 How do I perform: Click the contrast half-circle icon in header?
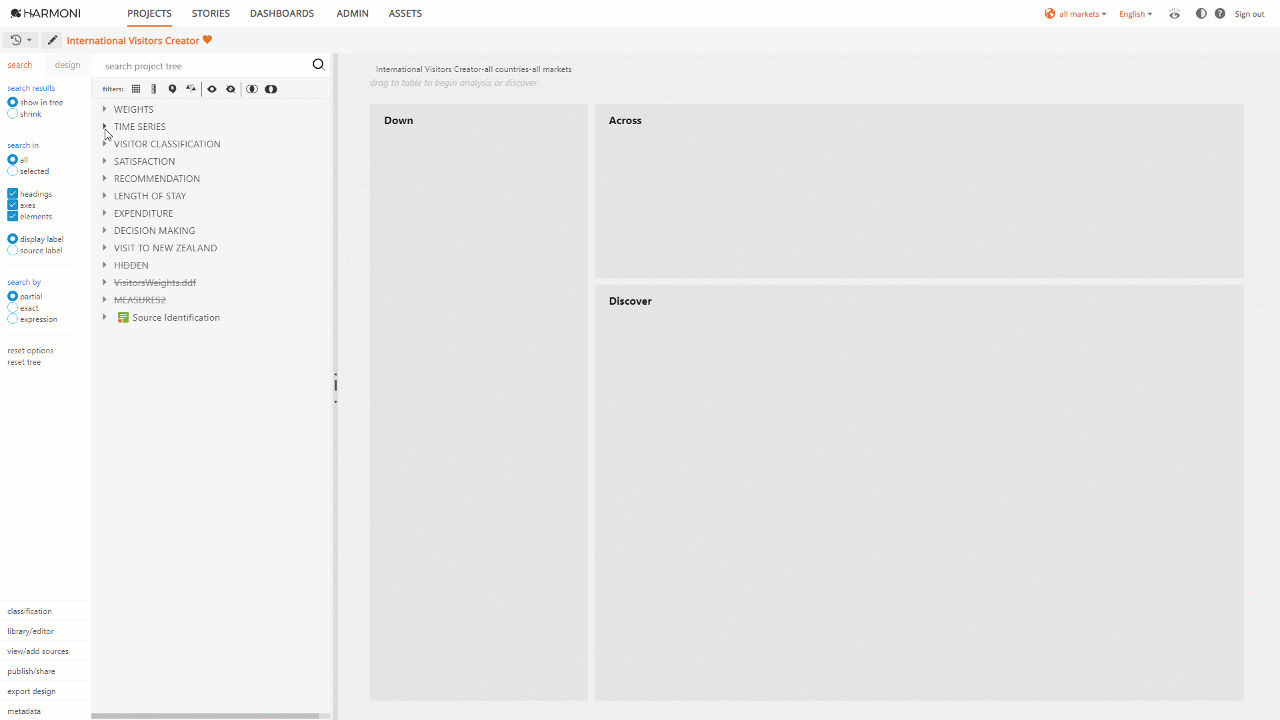[x=1201, y=14]
